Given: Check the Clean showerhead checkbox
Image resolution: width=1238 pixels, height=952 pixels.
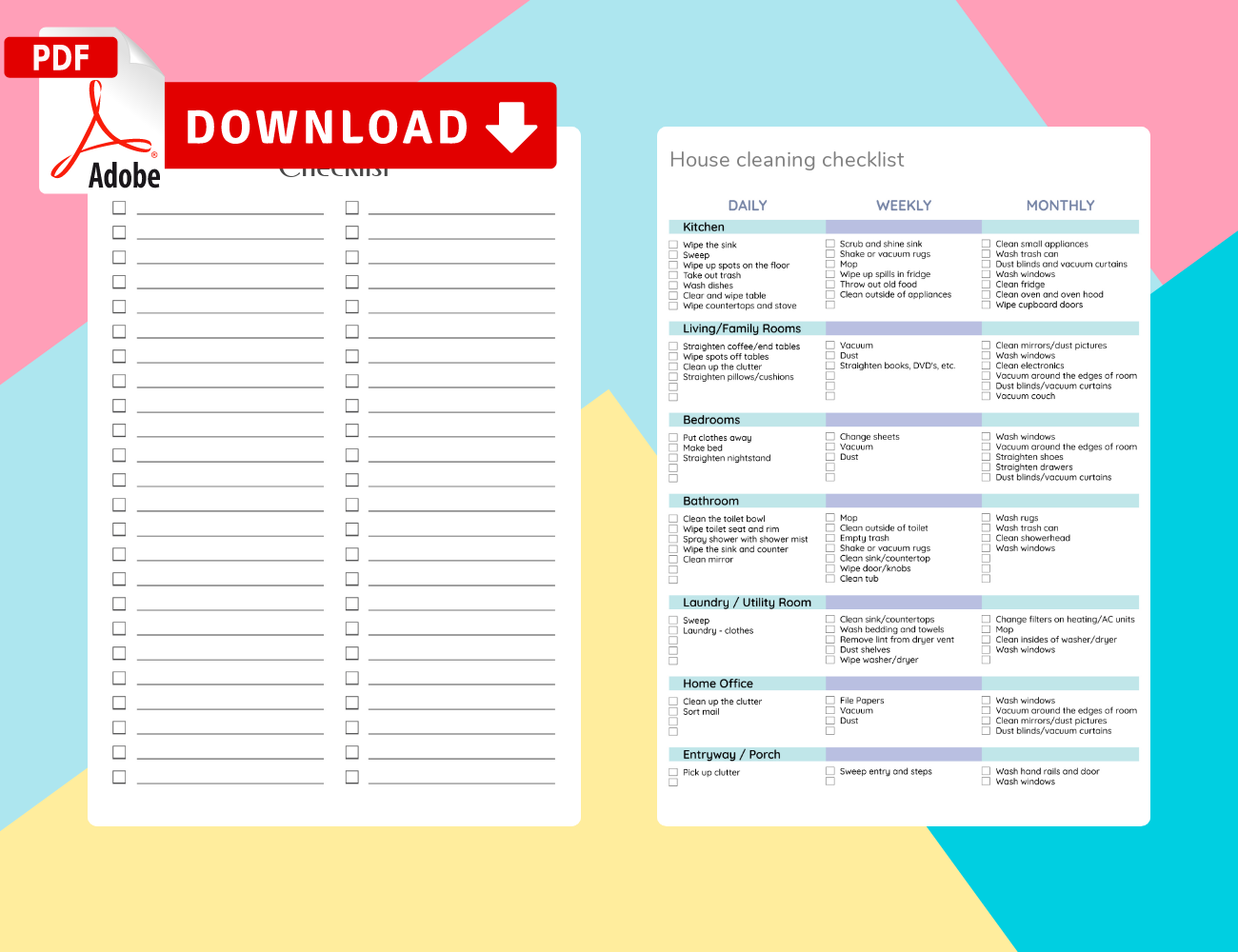Looking at the screenshot, I should point(986,538).
